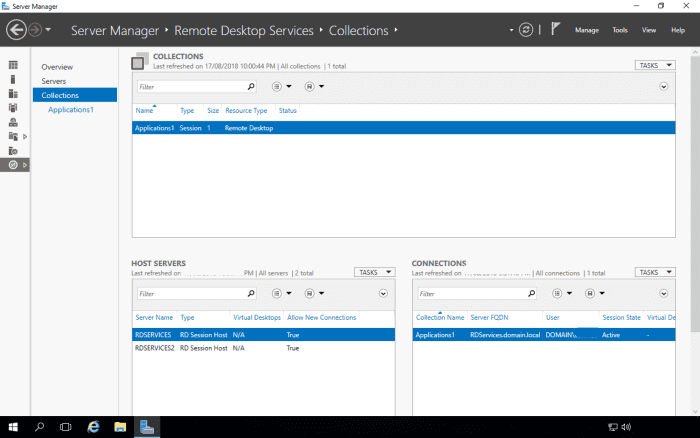Image resolution: width=700 pixels, height=438 pixels.
Task: Select the Remote Desktop Services sidebar icon
Action: coord(13,165)
